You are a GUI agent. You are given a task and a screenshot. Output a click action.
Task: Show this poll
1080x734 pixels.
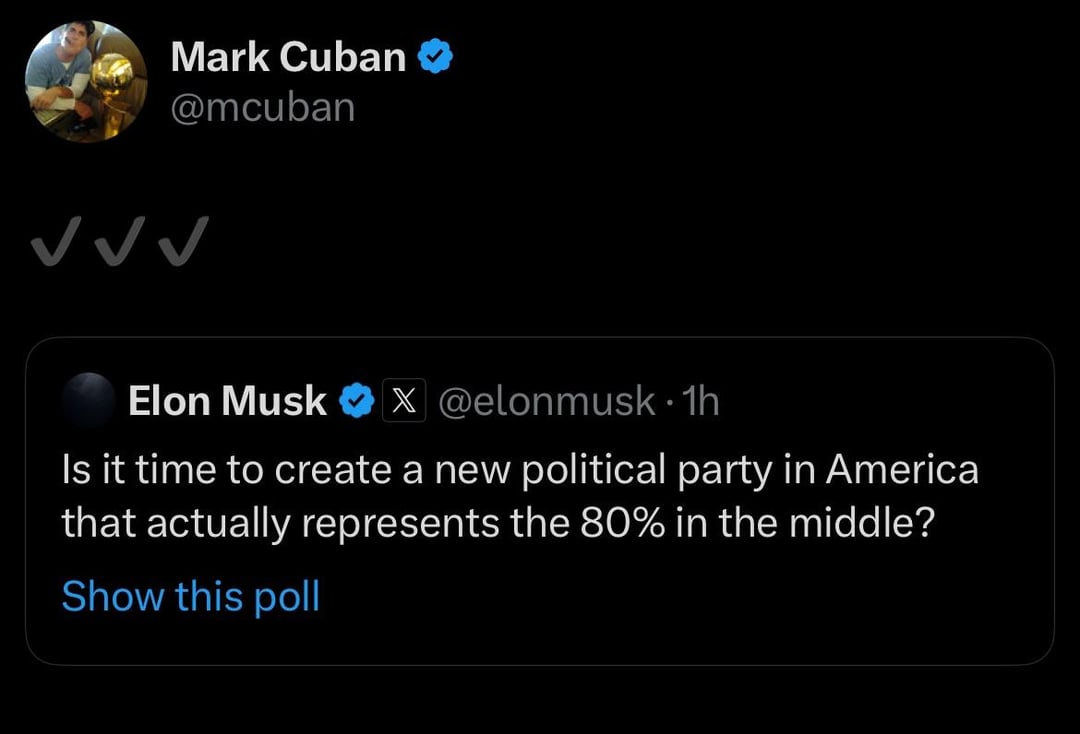coord(190,597)
